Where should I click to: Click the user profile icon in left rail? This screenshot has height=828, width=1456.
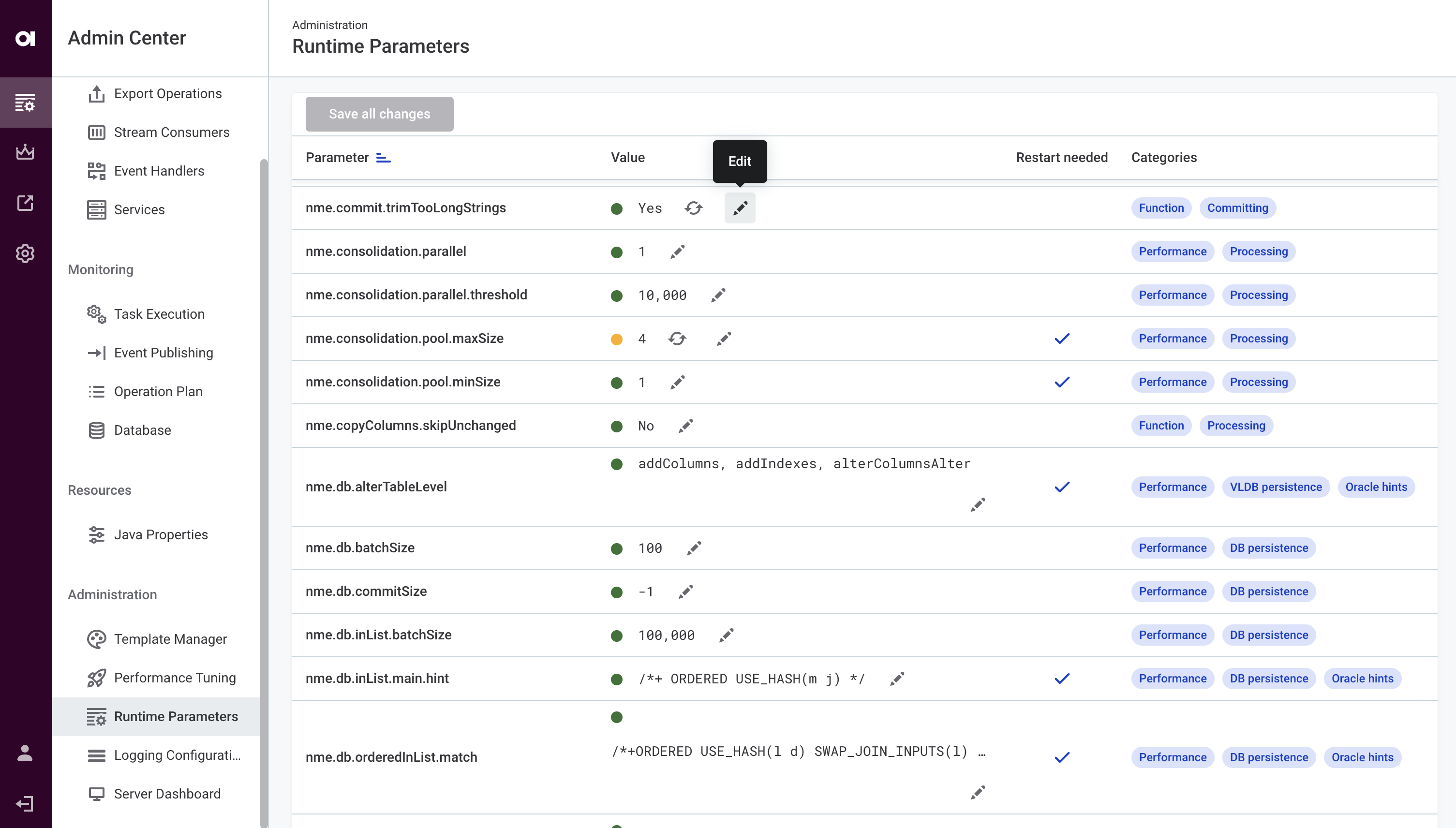tap(25, 753)
